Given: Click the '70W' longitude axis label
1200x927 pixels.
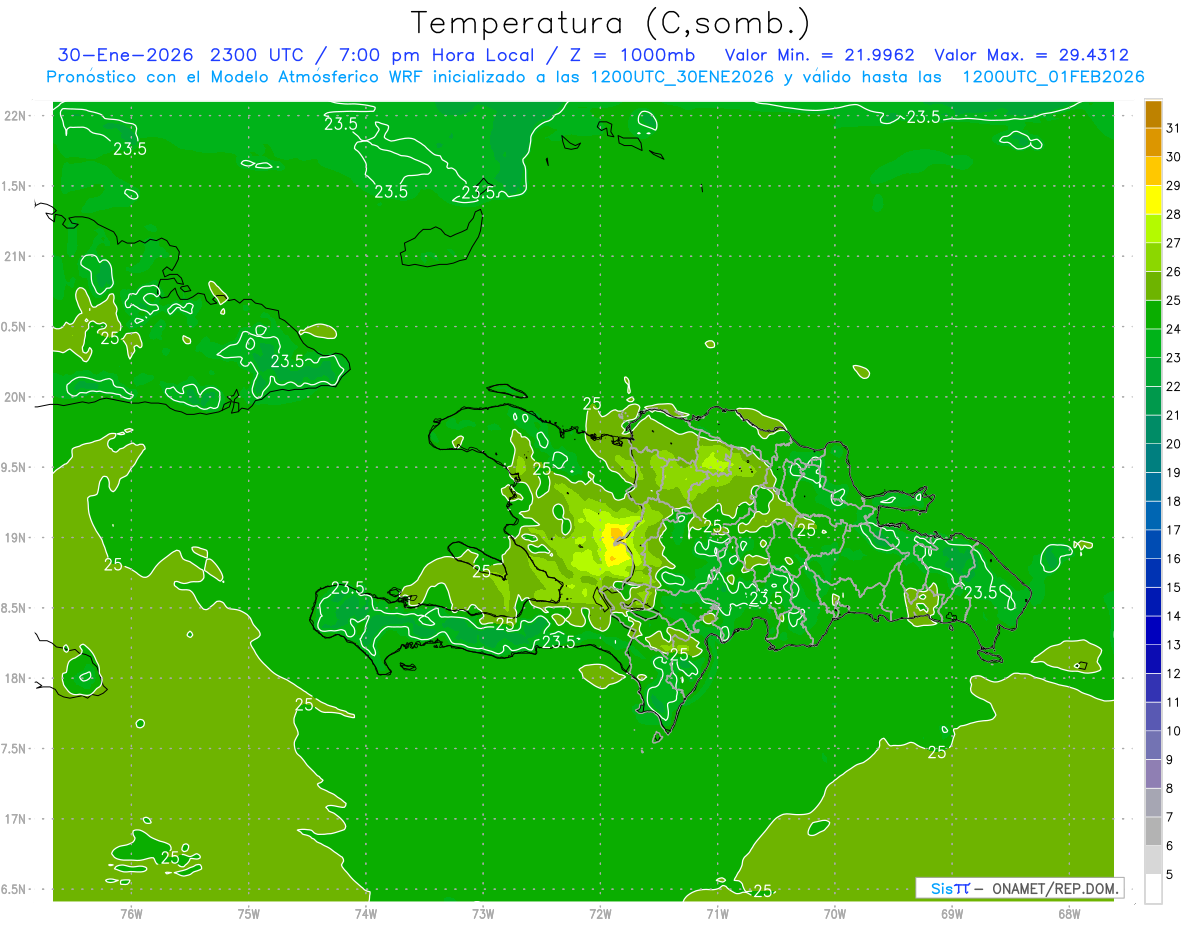Looking at the screenshot, I should (x=835, y=913).
